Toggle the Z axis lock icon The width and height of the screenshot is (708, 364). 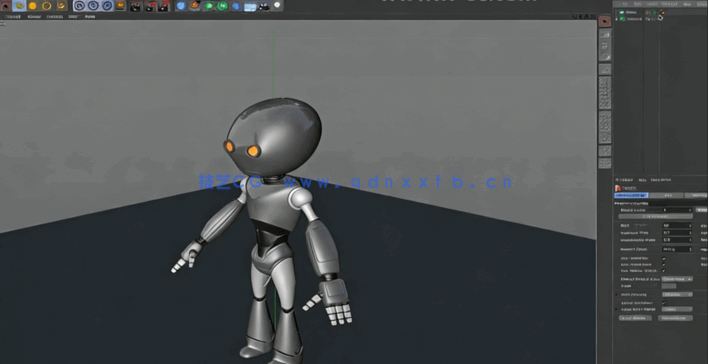tap(107, 5)
